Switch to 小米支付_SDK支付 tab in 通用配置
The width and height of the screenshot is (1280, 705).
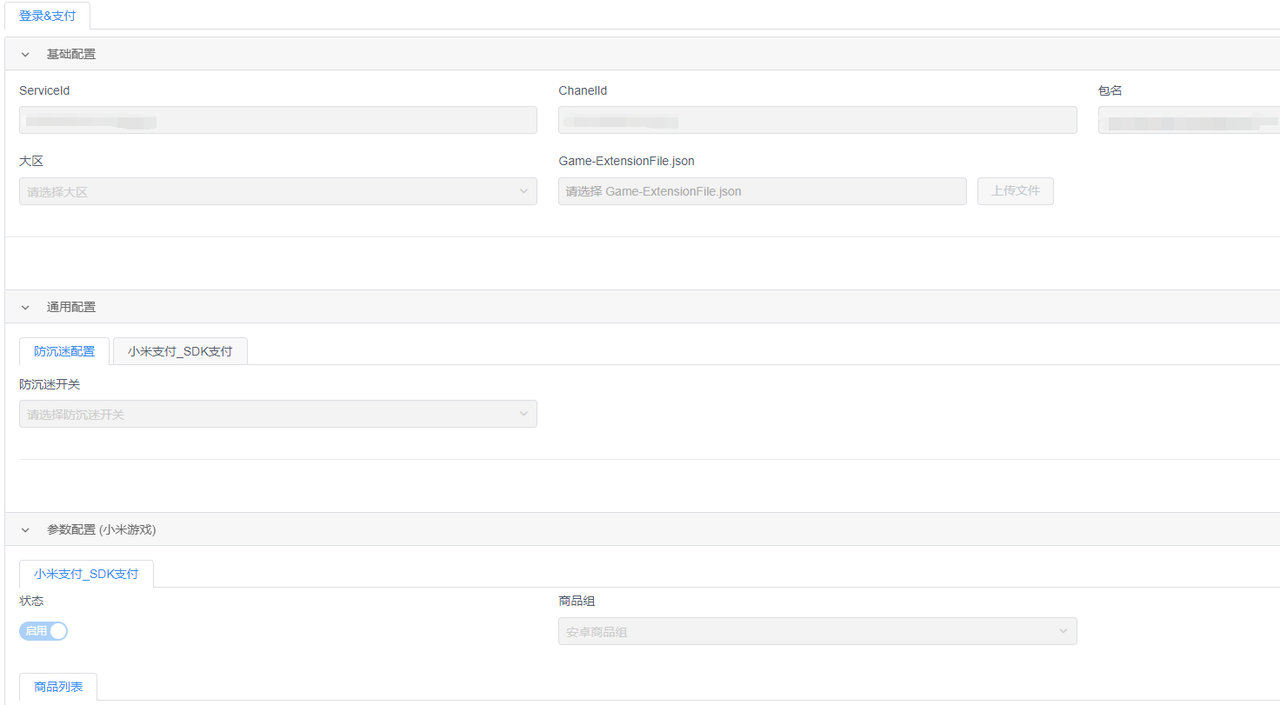pyautogui.click(x=180, y=351)
